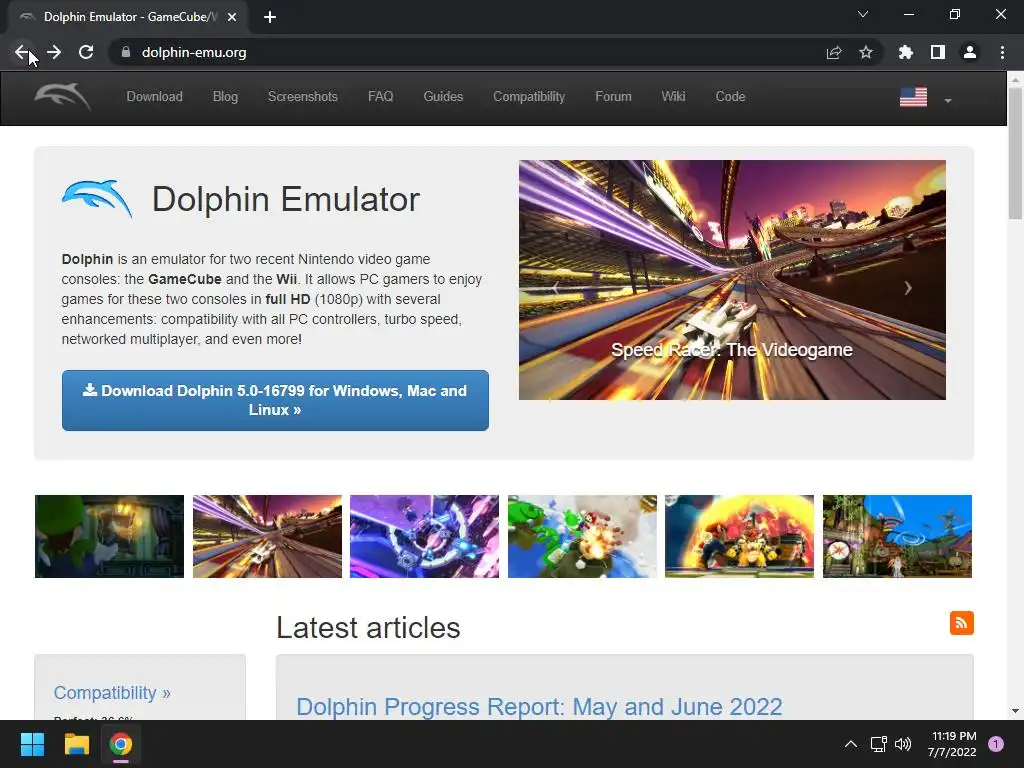This screenshot has width=1024, height=768.
Task: Open the Windows Start menu
Action: pyautogui.click(x=32, y=744)
